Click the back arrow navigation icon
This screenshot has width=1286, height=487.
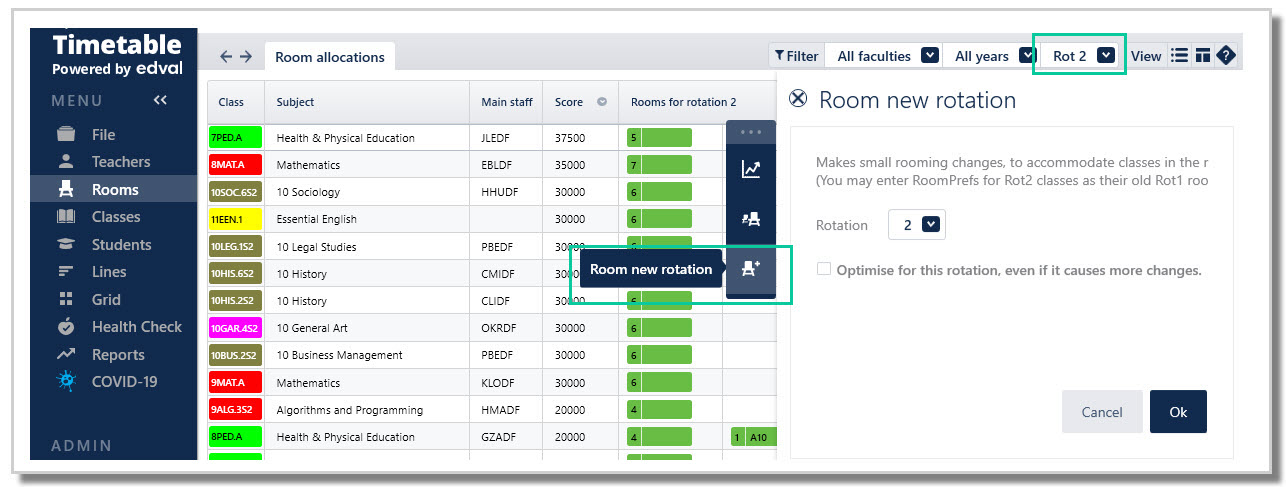(x=226, y=57)
